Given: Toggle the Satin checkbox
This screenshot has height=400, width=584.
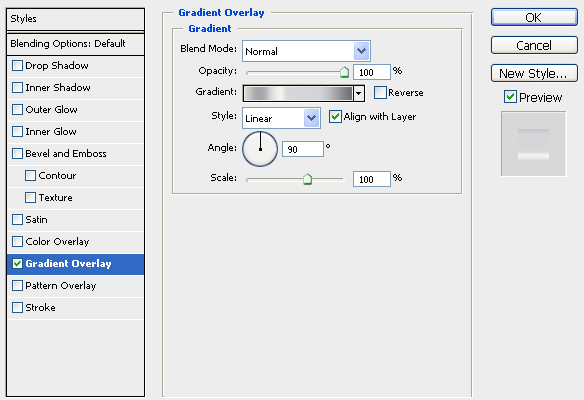Looking at the screenshot, I should pos(18,219).
